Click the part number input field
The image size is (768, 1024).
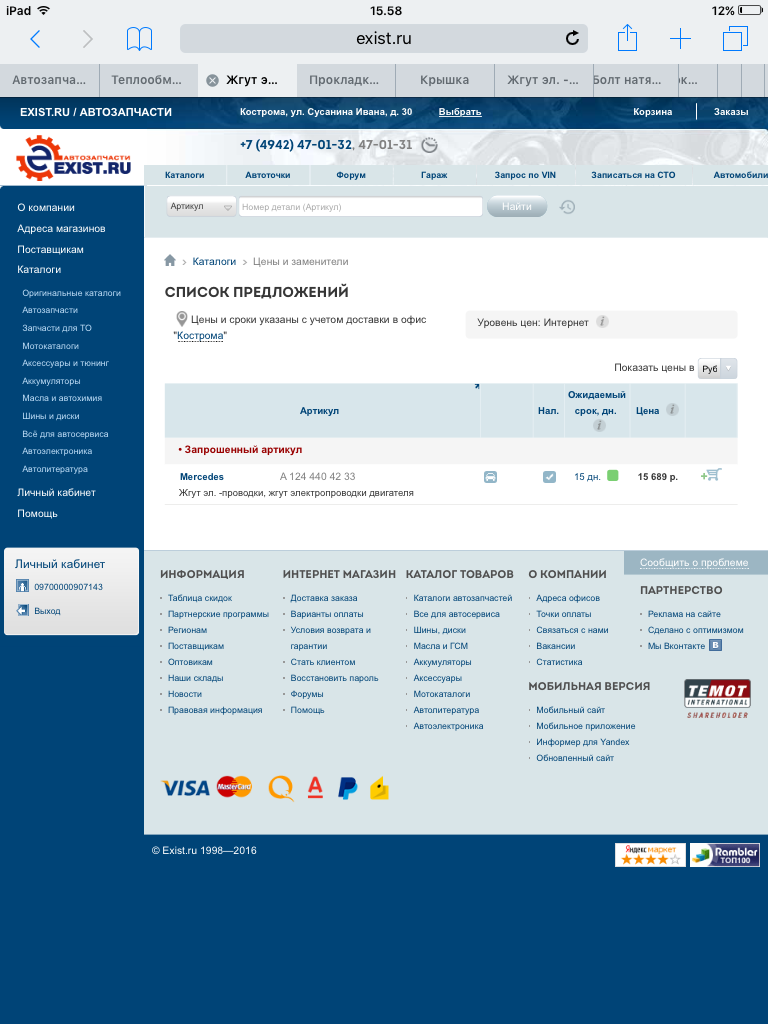(x=360, y=207)
